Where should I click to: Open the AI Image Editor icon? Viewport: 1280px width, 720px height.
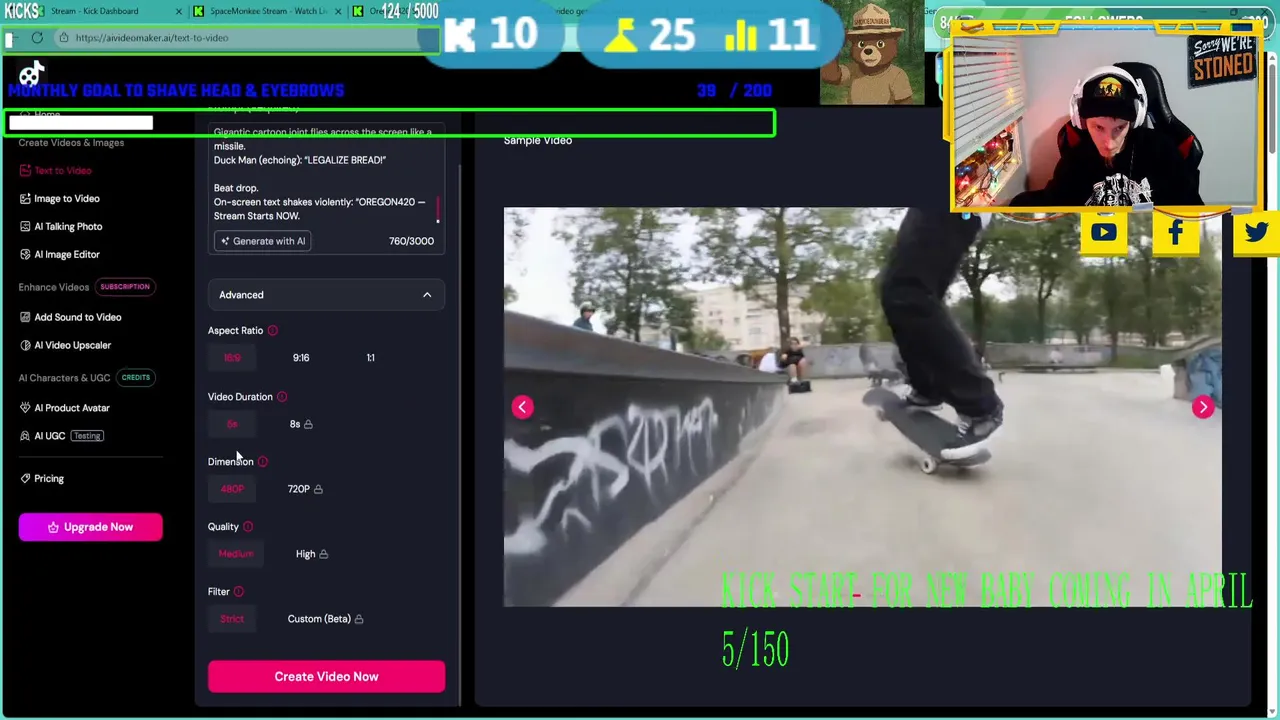(x=25, y=255)
